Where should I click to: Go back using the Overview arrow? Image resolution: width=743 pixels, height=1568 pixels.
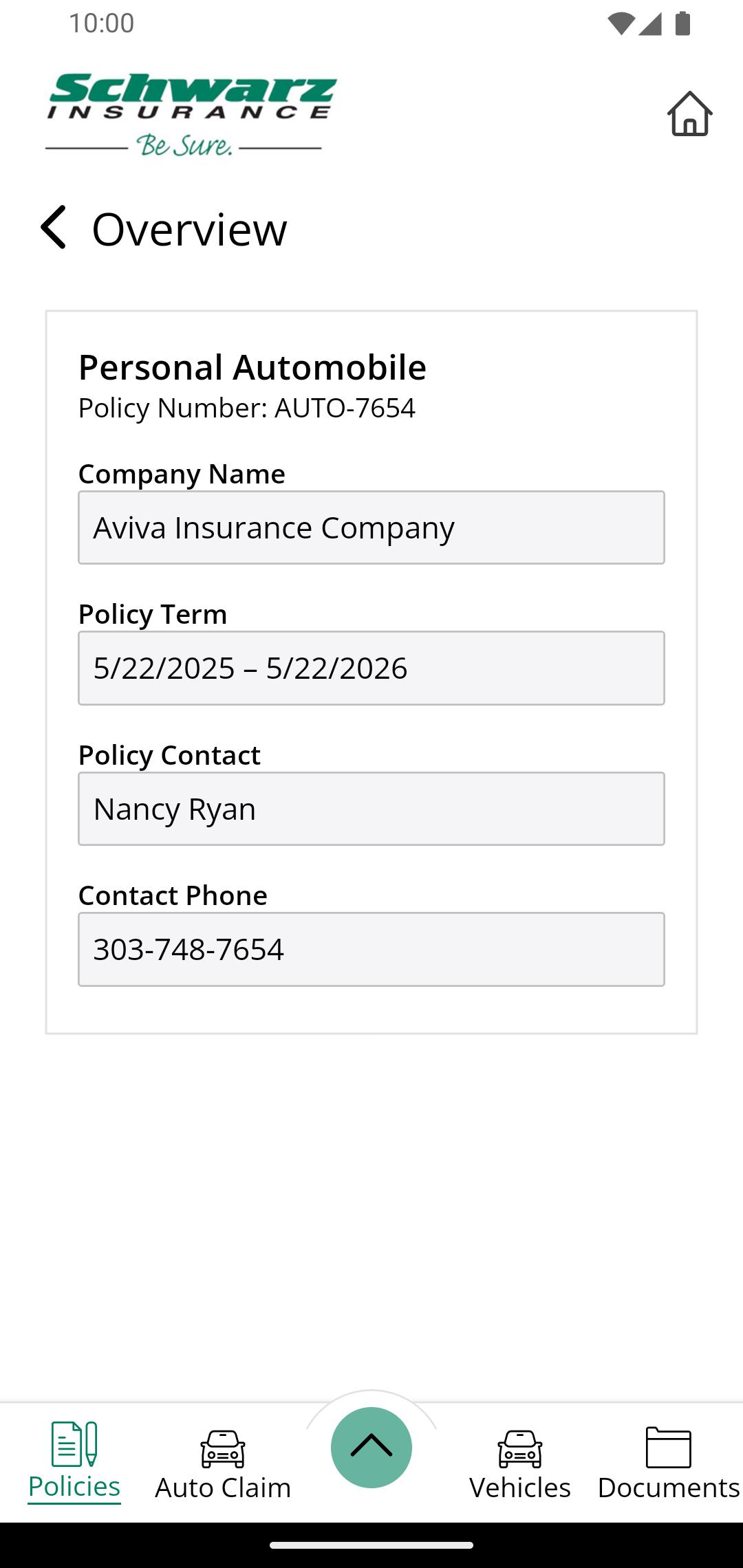pyautogui.click(x=54, y=227)
